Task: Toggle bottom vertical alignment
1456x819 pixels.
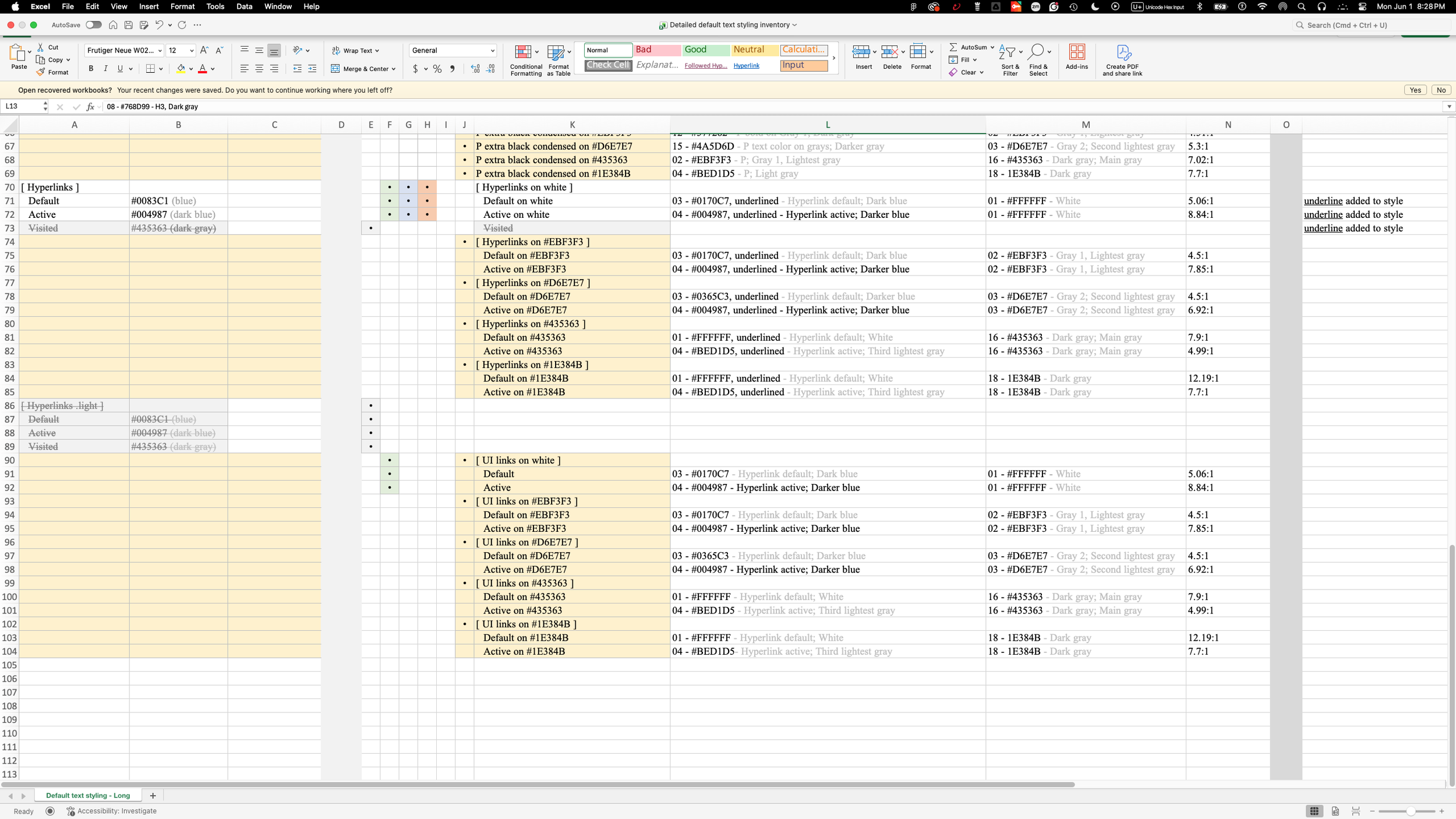Action: tap(274, 51)
